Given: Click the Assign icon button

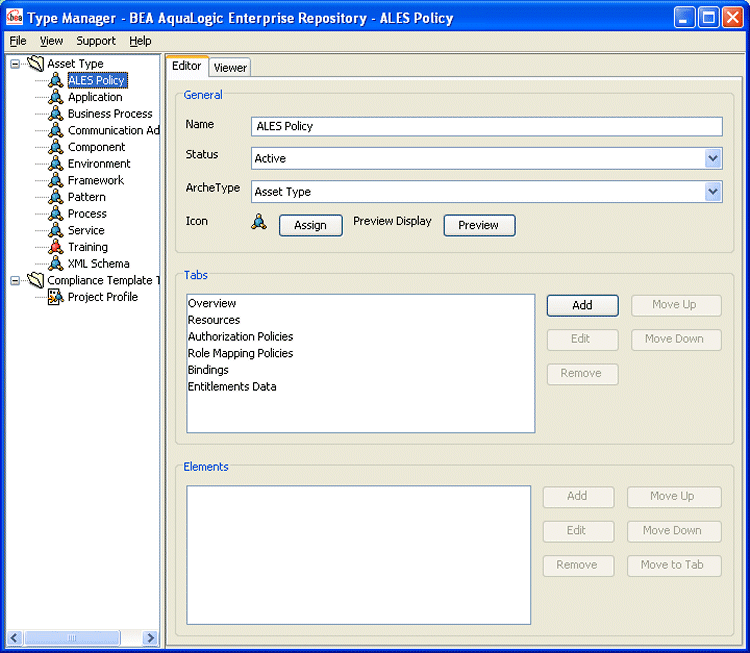Looking at the screenshot, I should click(x=310, y=225).
